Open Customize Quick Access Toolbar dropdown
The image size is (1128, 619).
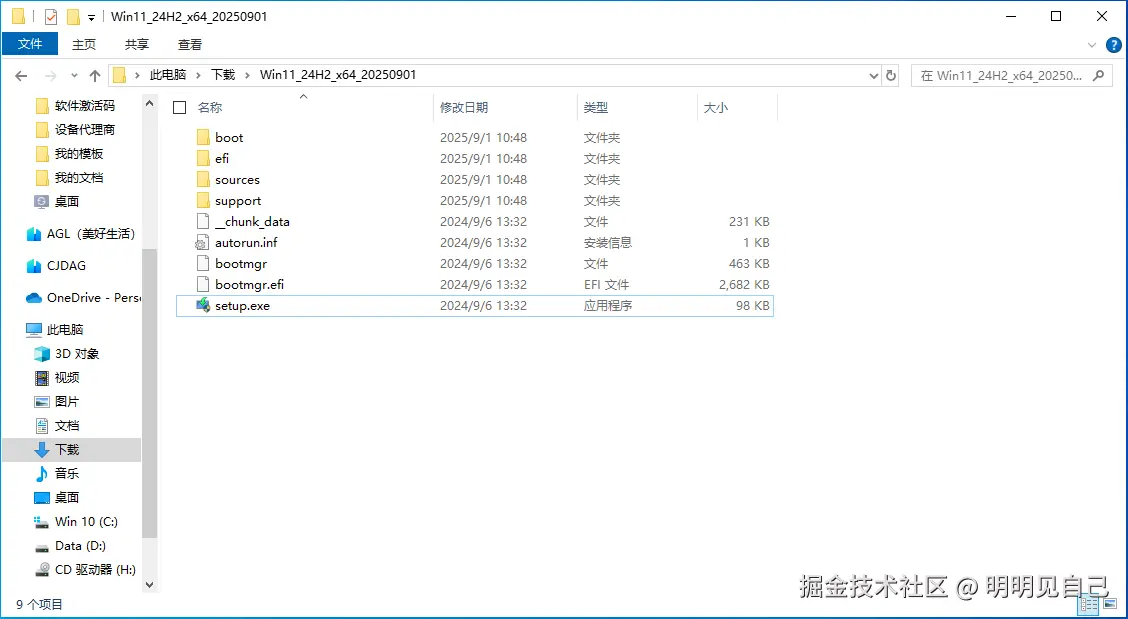[91, 17]
